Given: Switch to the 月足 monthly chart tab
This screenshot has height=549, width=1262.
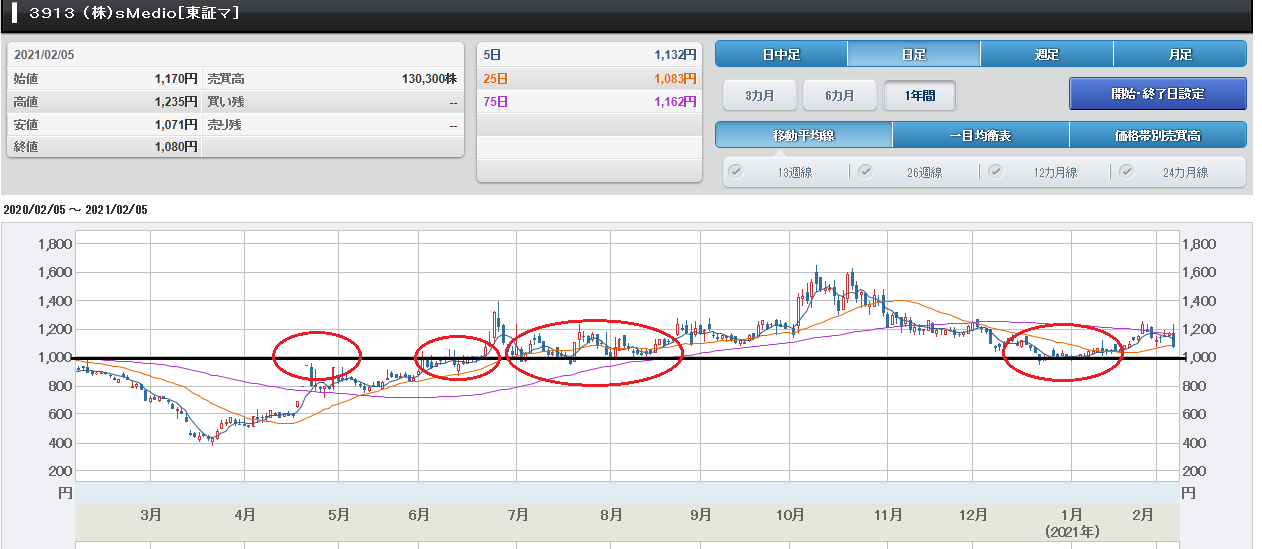Looking at the screenshot, I should click(1179, 54).
